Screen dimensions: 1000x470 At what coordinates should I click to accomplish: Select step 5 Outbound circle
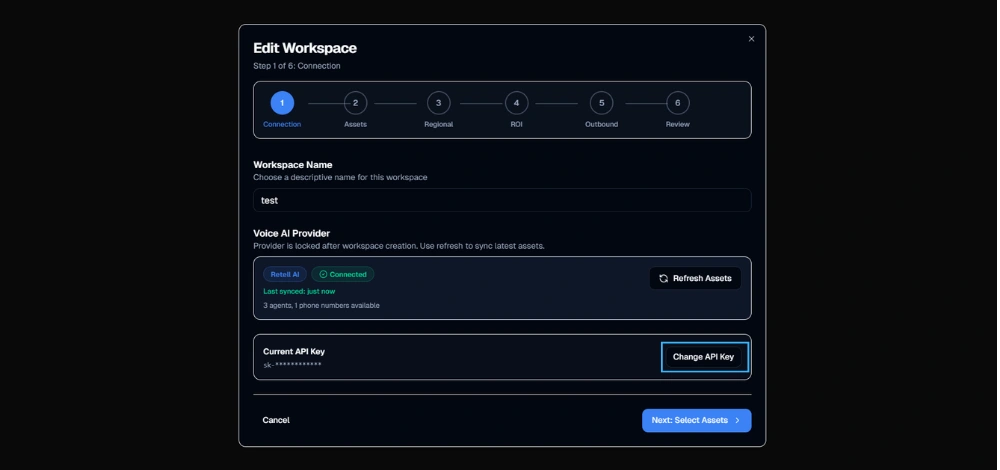point(601,103)
